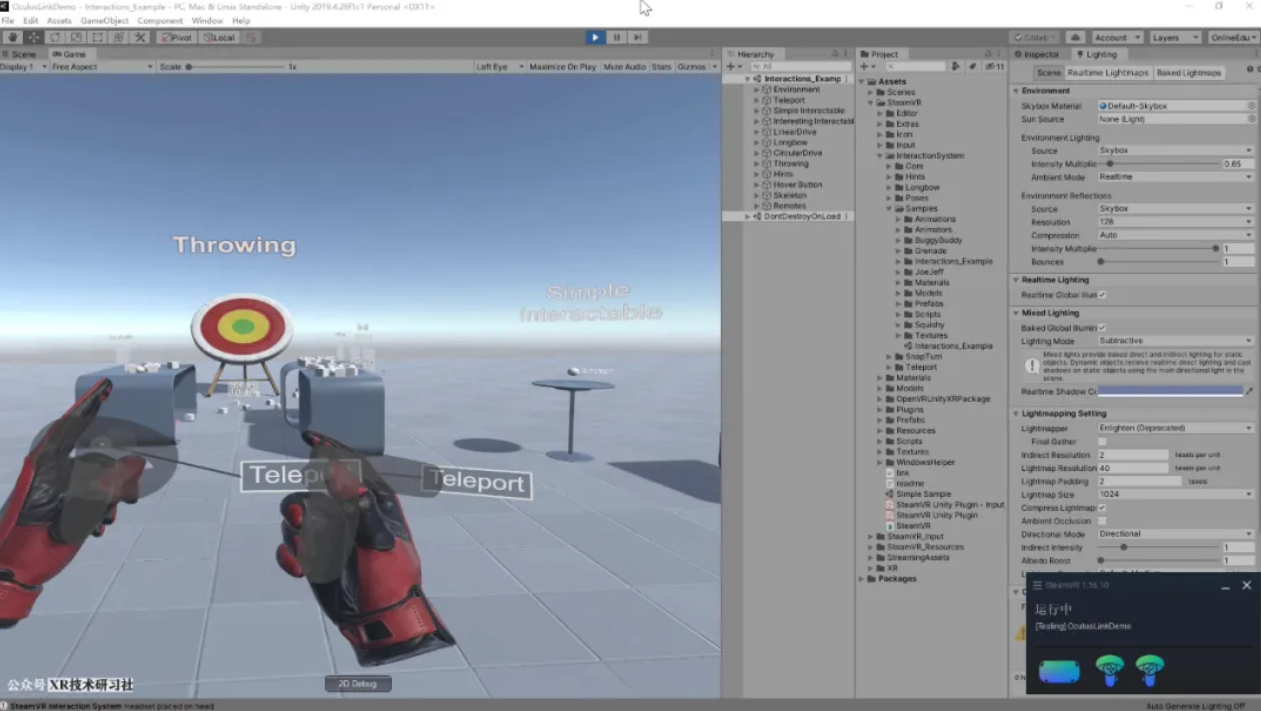The height and width of the screenshot is (711, 1261).
Task: Enable the Ambient Occlusion checkbox
Action: click(1102, 521)
